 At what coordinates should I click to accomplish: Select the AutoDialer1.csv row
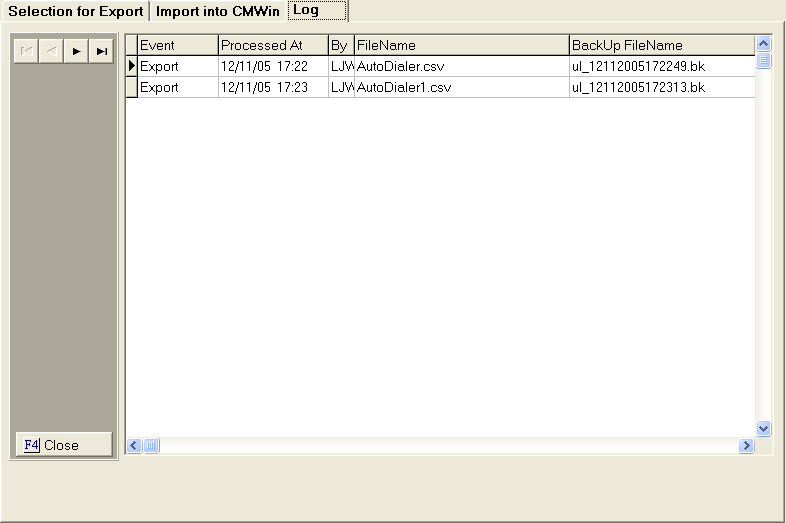(x=461, y=87)
